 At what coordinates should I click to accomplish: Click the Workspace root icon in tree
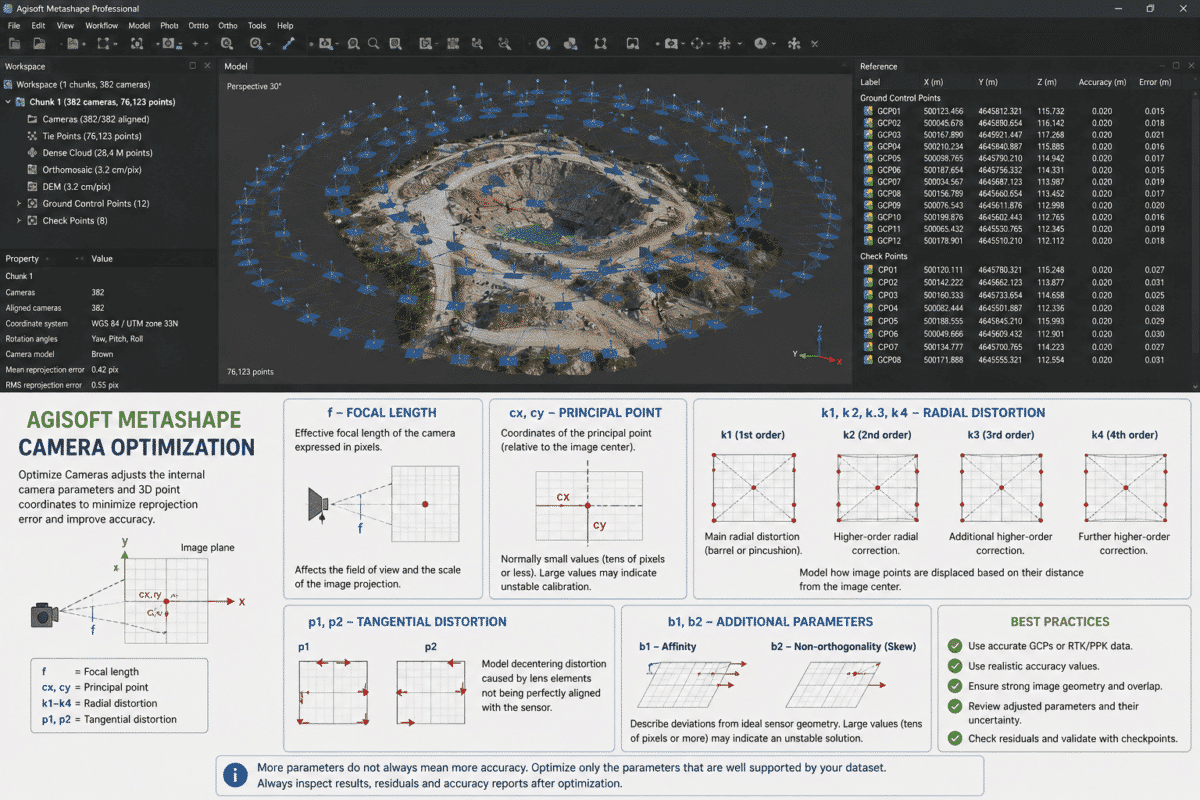(9, 84)
